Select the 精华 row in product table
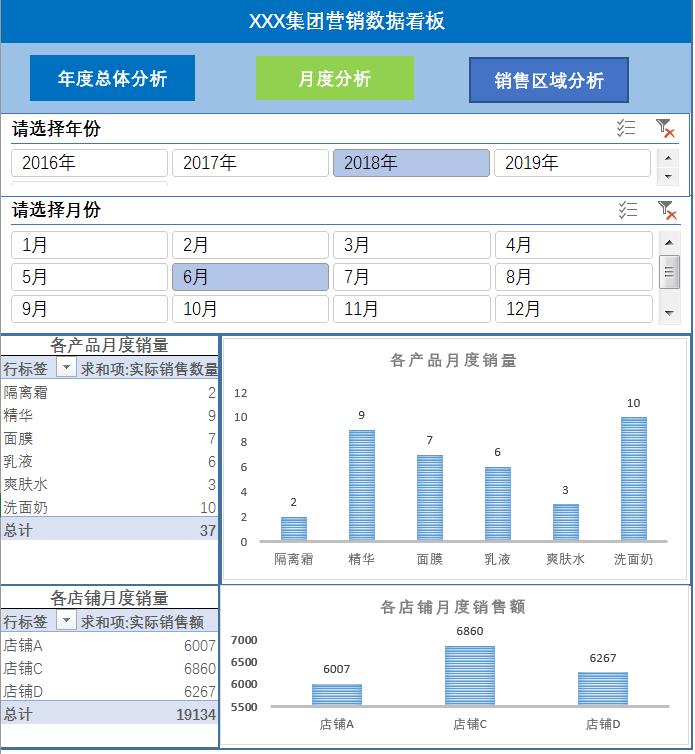695x754 pixels. [x=109, y=415]
